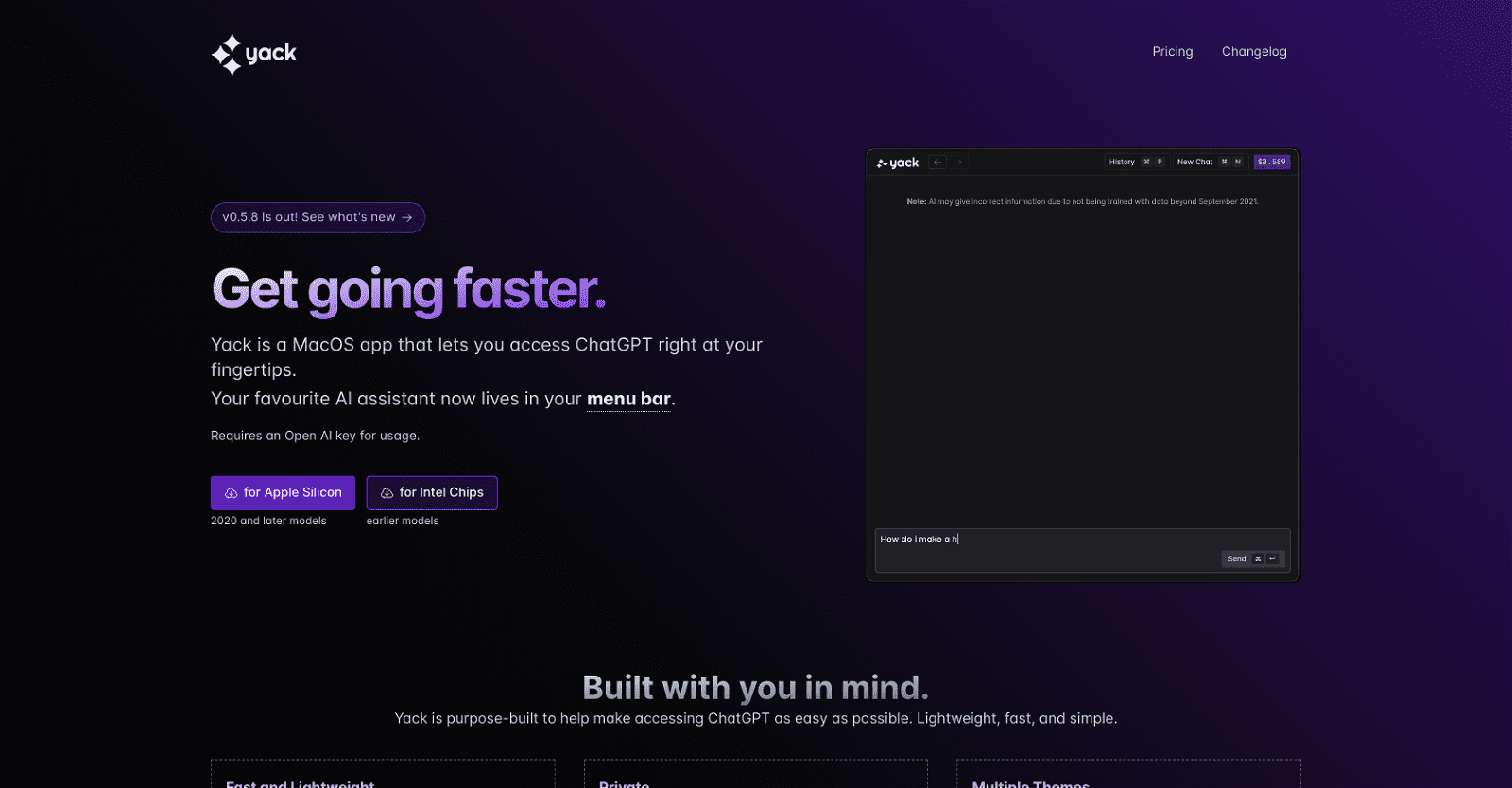Click the "Get going faster." headline

click(x=408, y=290)
